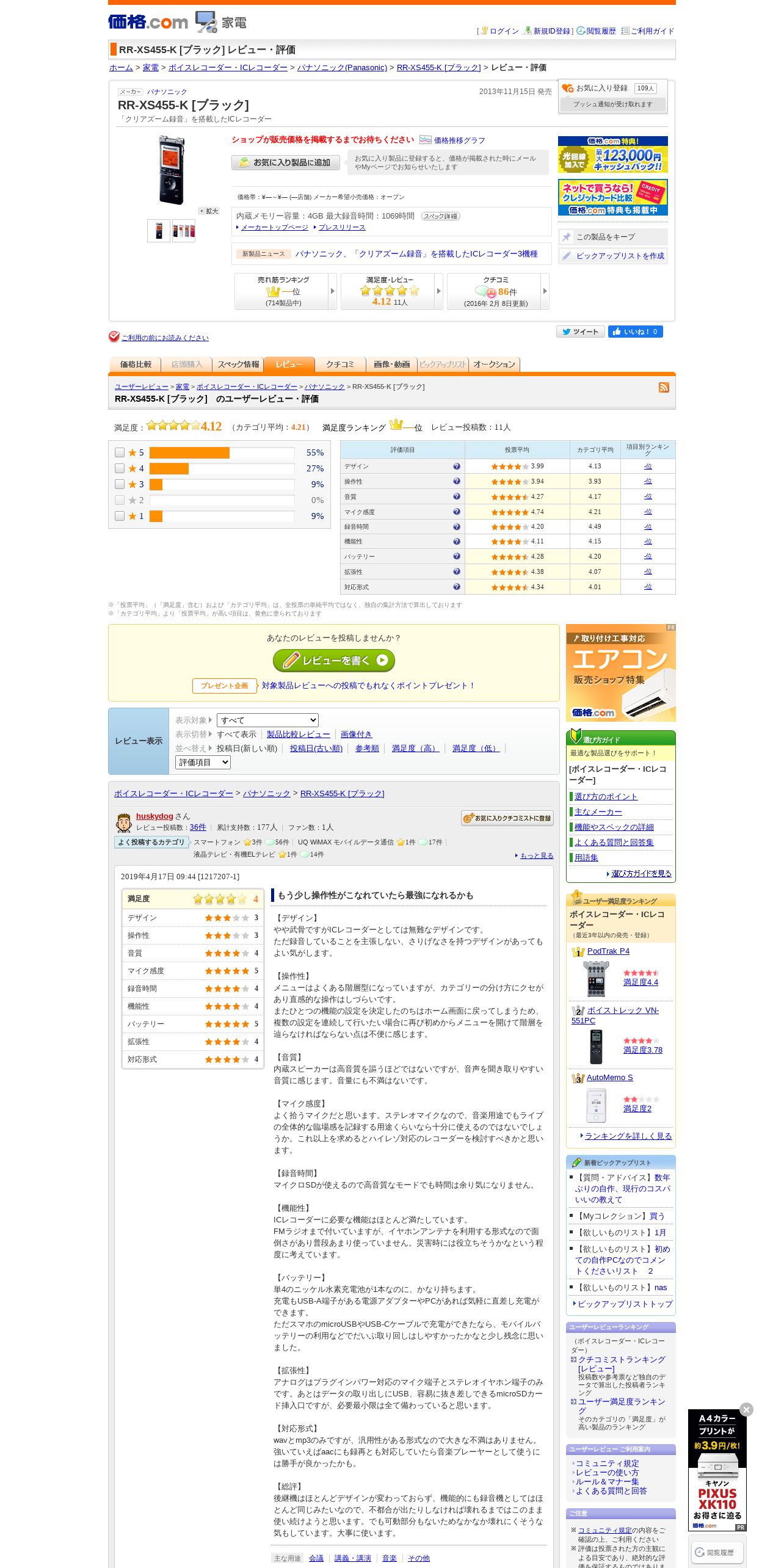This screenshot has width=784, height=1568.
Task: Click the お気に入り登録 heart icon
Action: tap(568, 89)
